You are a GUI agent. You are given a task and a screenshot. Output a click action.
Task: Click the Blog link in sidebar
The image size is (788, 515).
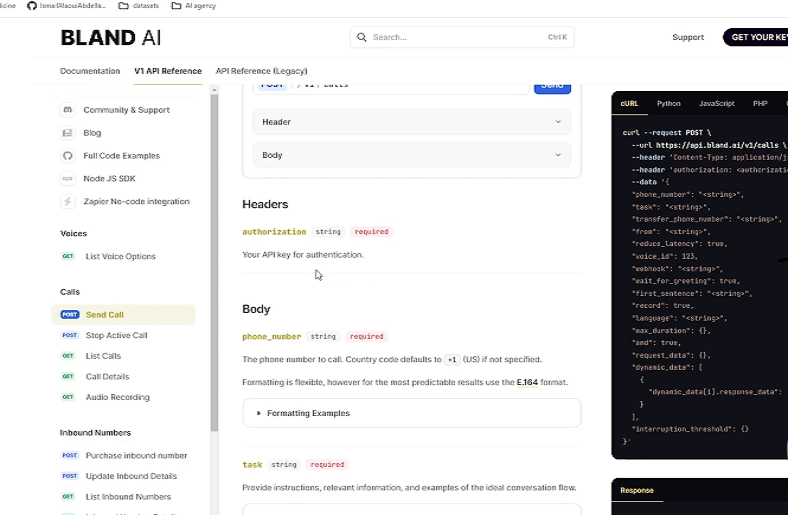pos(92,133)
